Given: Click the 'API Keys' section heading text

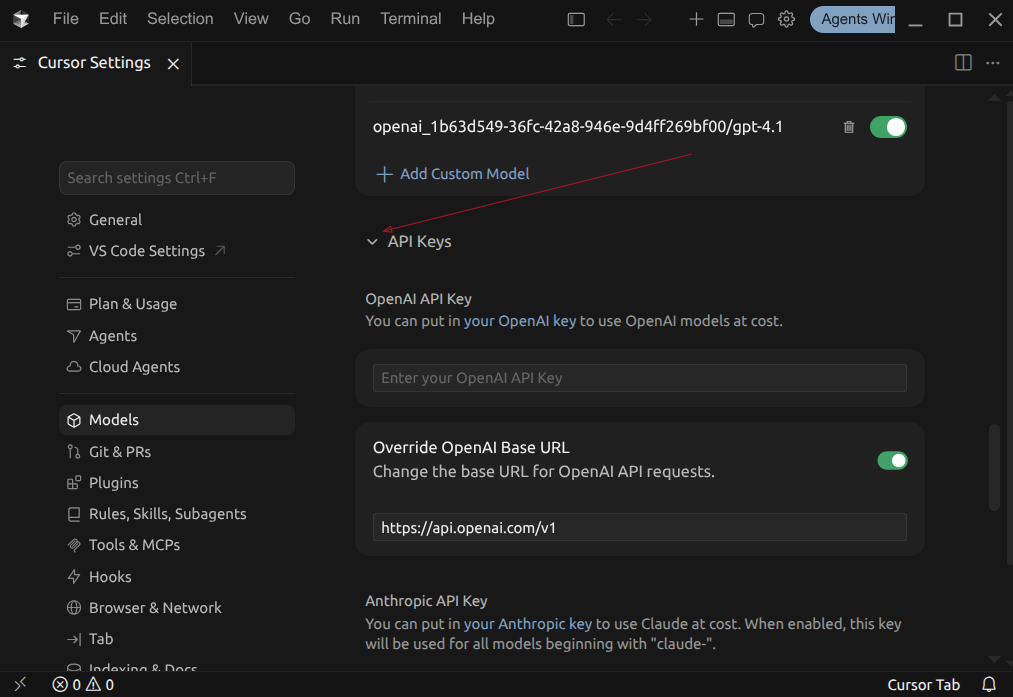Looking at the screenshot, I should pos(419,242).
